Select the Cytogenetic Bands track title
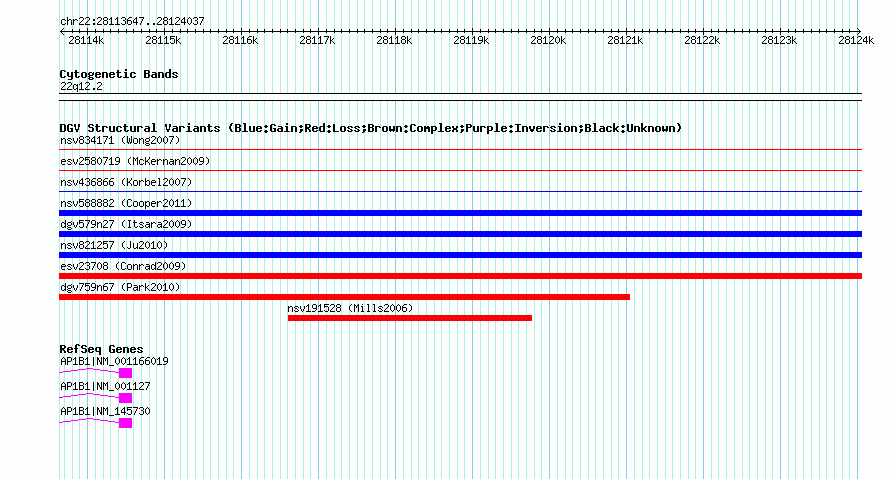 pos(119,74)
